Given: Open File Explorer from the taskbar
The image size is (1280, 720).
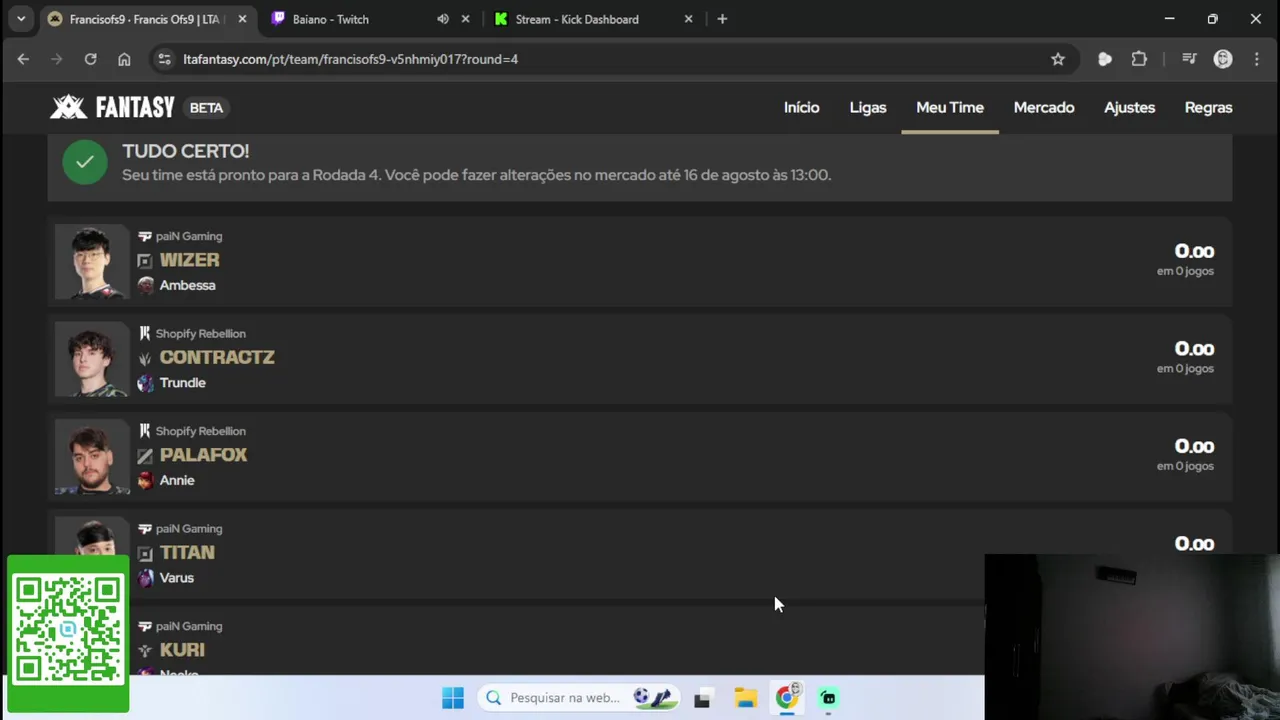Looking at the screenshot, I should (x=745, y=698).
